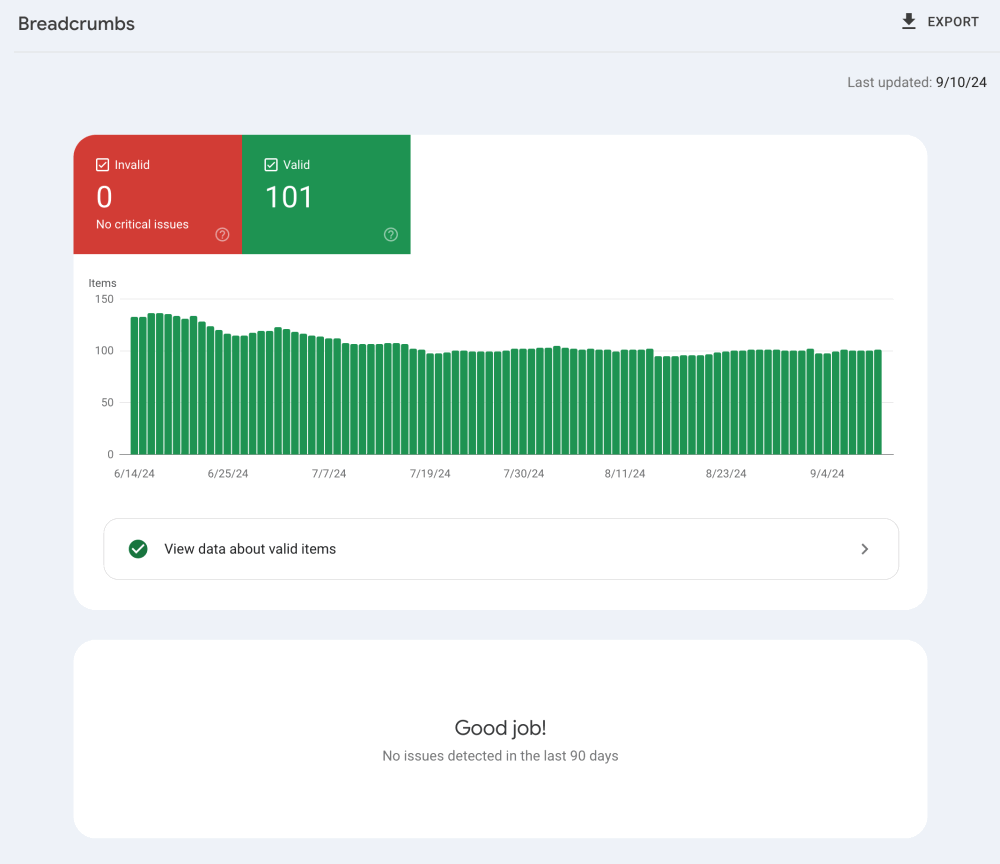Click the No critical issues text
Screen dimensions: 1000x864
tap(142, 224)
